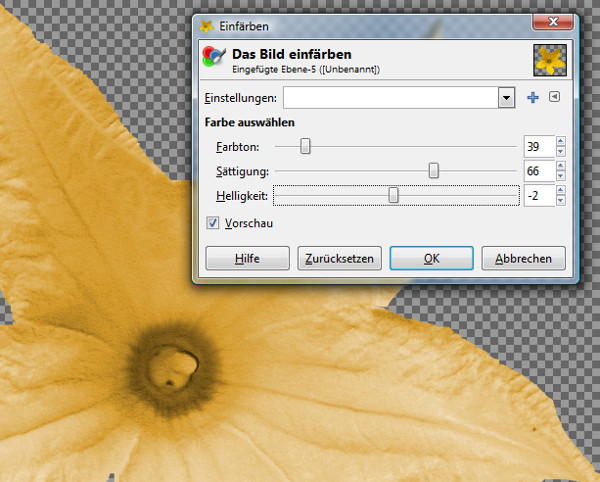This screenshot has width=600, height=482.
Task: Click the Abbrechen button
Action: 523,259
